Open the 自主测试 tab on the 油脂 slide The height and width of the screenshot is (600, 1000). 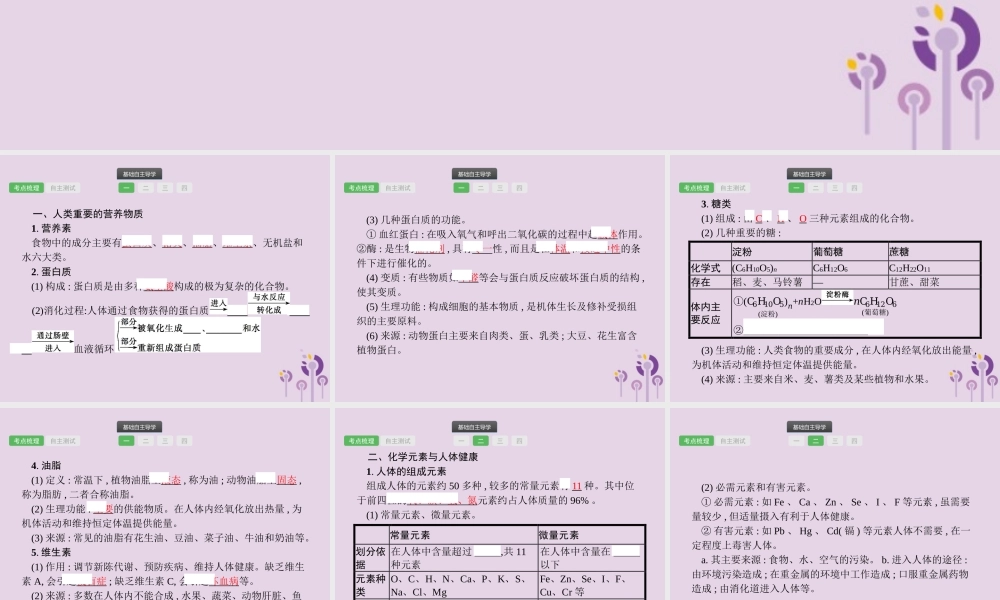[x=63, y=440]
